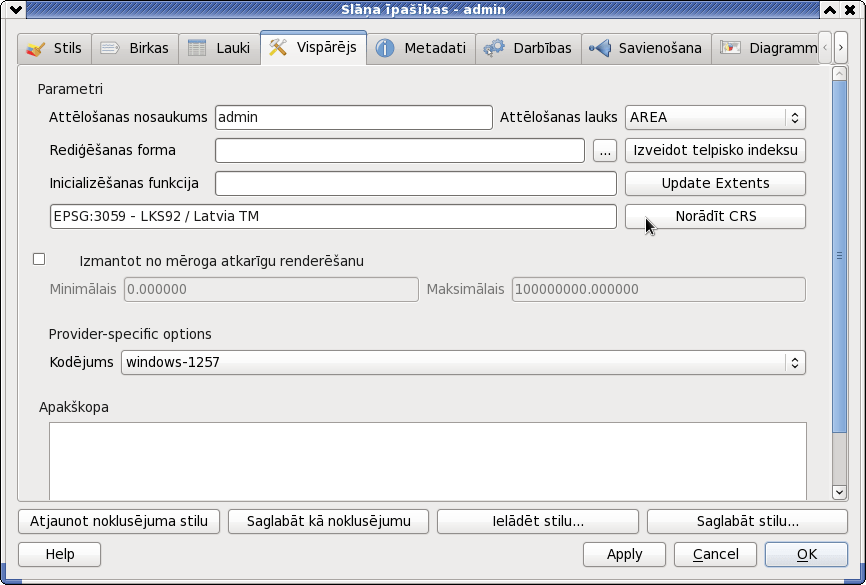Screen dimensions: 866x585
Task: Click the Diagramm tab chart icon
Action: point(730,48)
